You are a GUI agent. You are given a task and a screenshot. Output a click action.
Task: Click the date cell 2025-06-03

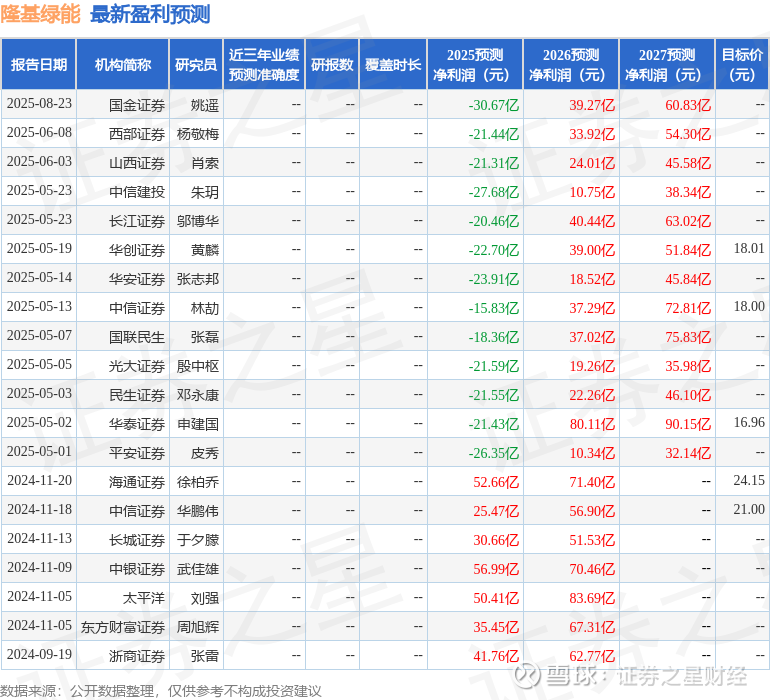[x=39, y=162]
